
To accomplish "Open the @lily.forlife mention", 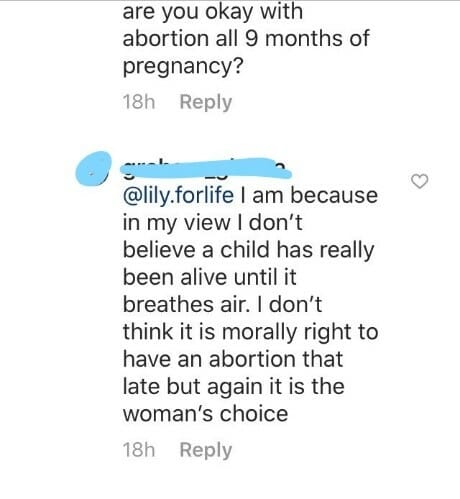I will (x=178, y=195).
